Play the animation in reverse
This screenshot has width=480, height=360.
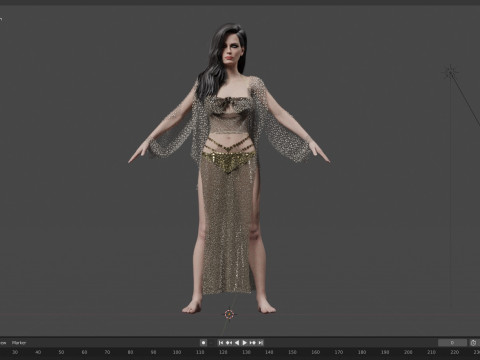tap(237, 343)
